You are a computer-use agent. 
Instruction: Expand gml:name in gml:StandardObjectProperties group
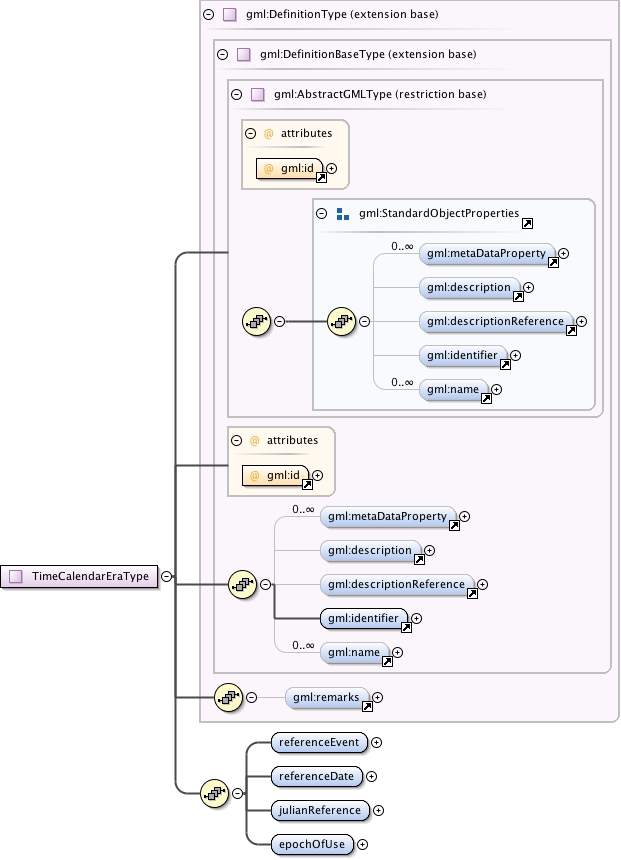(496, 390)
